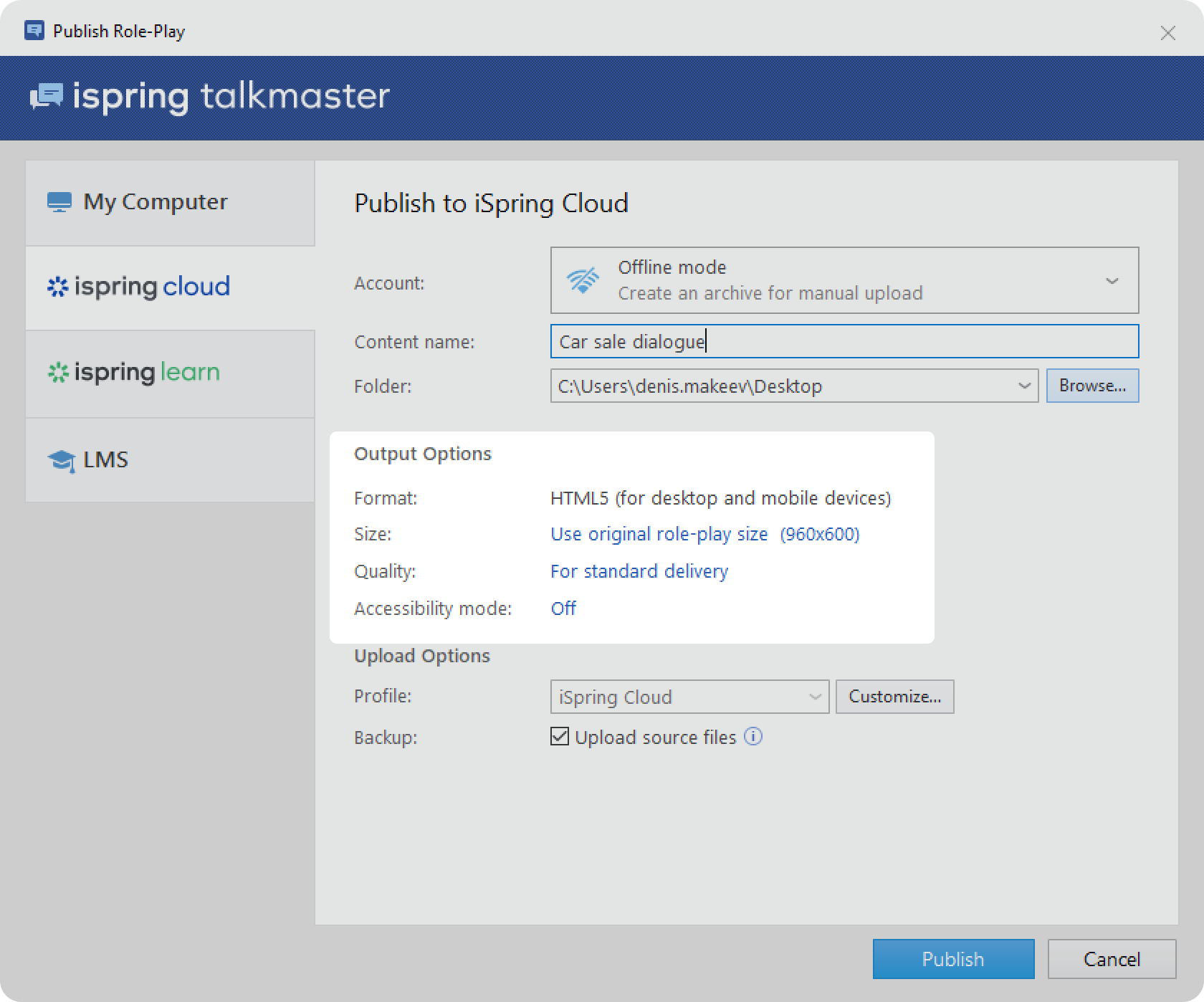Viewport: 1204px width, 1002px height.
Task: Click the Publish Role-Play title bar icon
Action: (34, 30)
